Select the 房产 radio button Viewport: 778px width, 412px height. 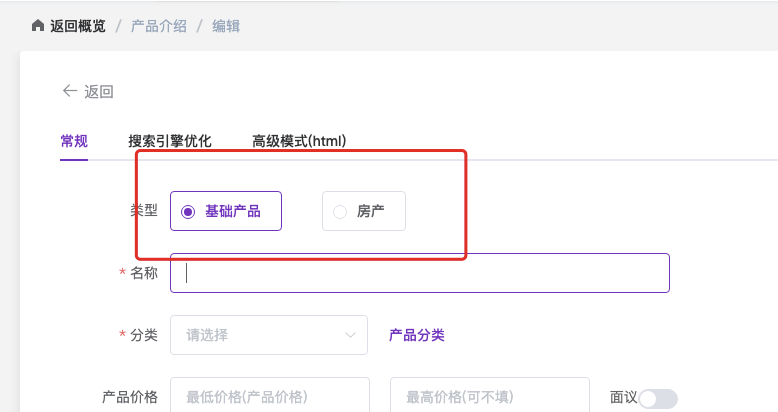point(340,212)
